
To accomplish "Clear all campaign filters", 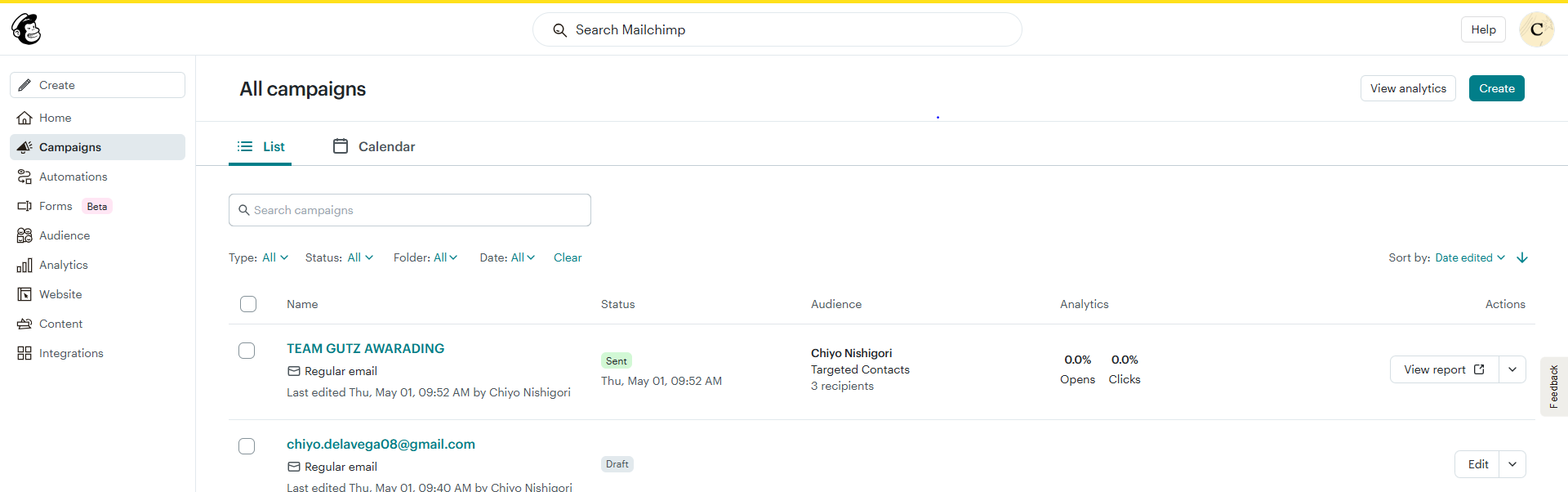I will point(568,257).
